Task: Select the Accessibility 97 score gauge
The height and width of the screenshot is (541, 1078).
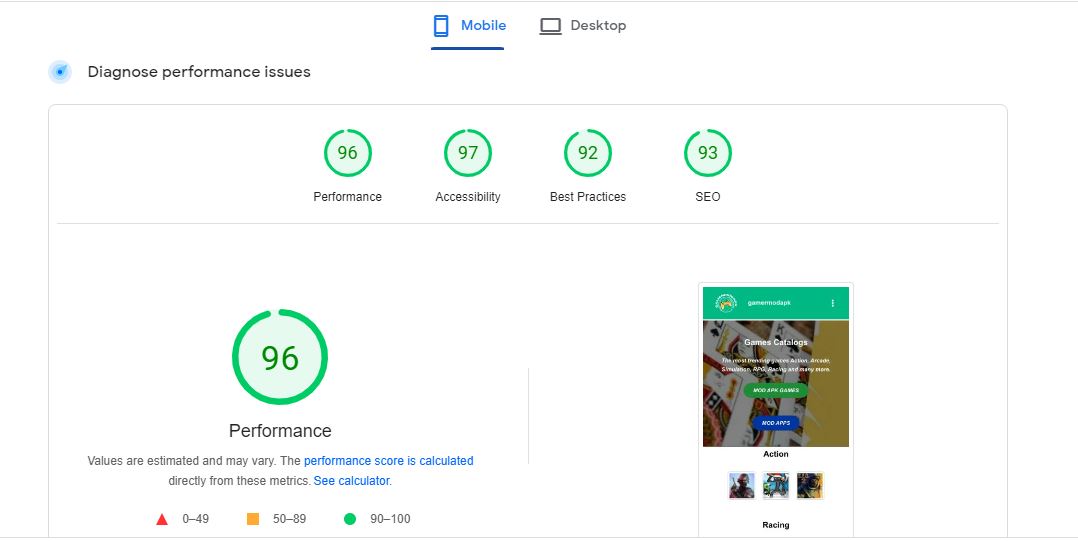Action: (467, 153)
